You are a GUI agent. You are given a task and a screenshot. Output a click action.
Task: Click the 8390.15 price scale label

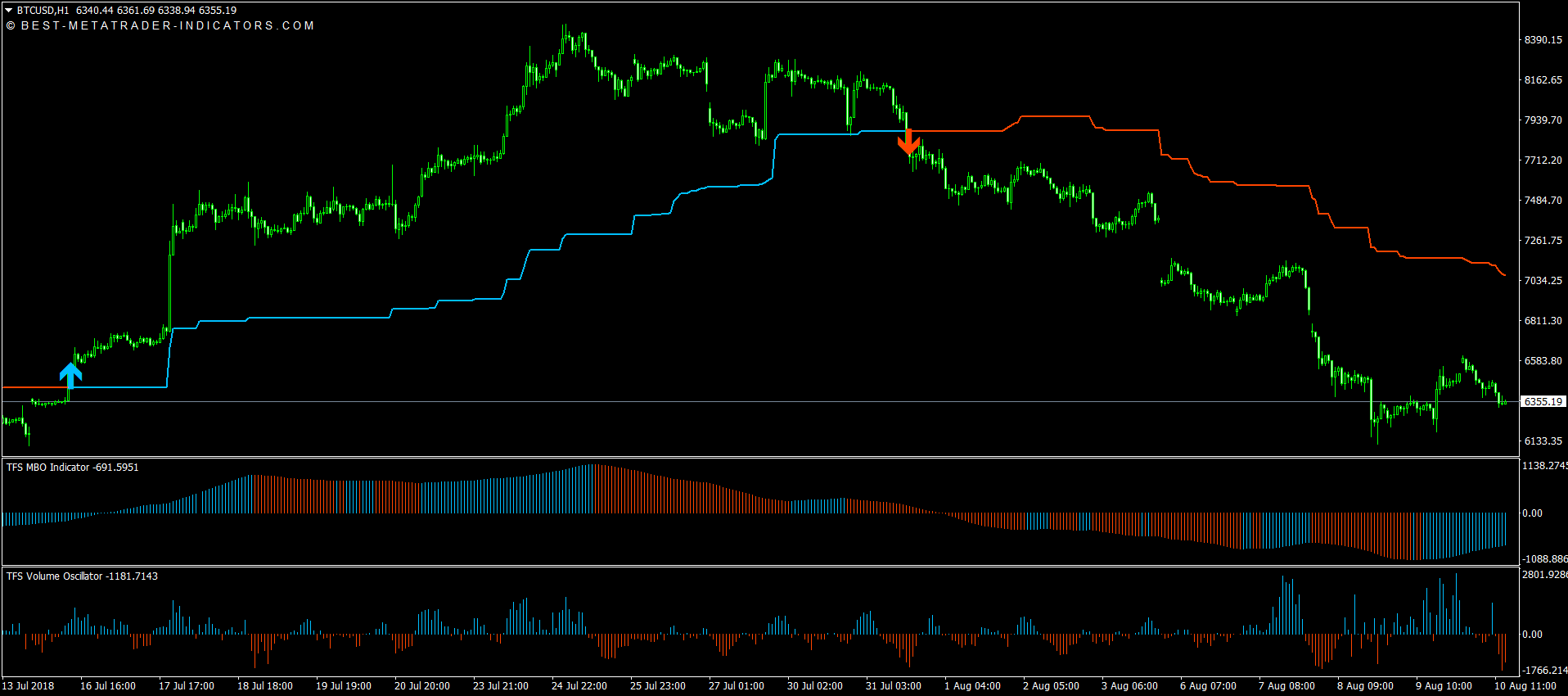tap(1543, 40)
